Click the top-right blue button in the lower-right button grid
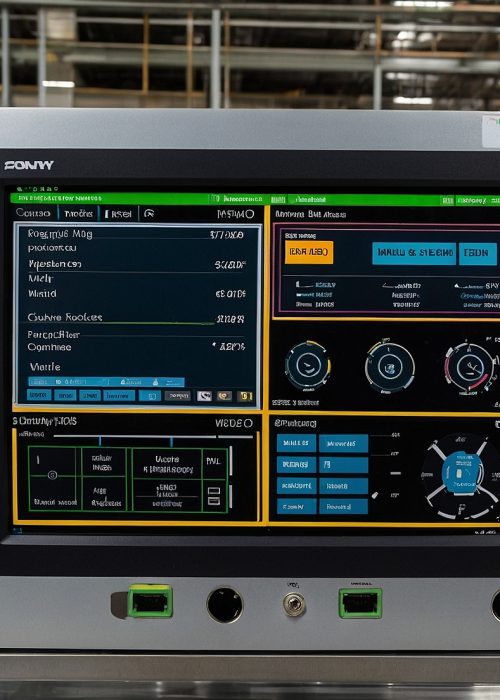Viewport: 500px width, 700px height. pos(343,443)
